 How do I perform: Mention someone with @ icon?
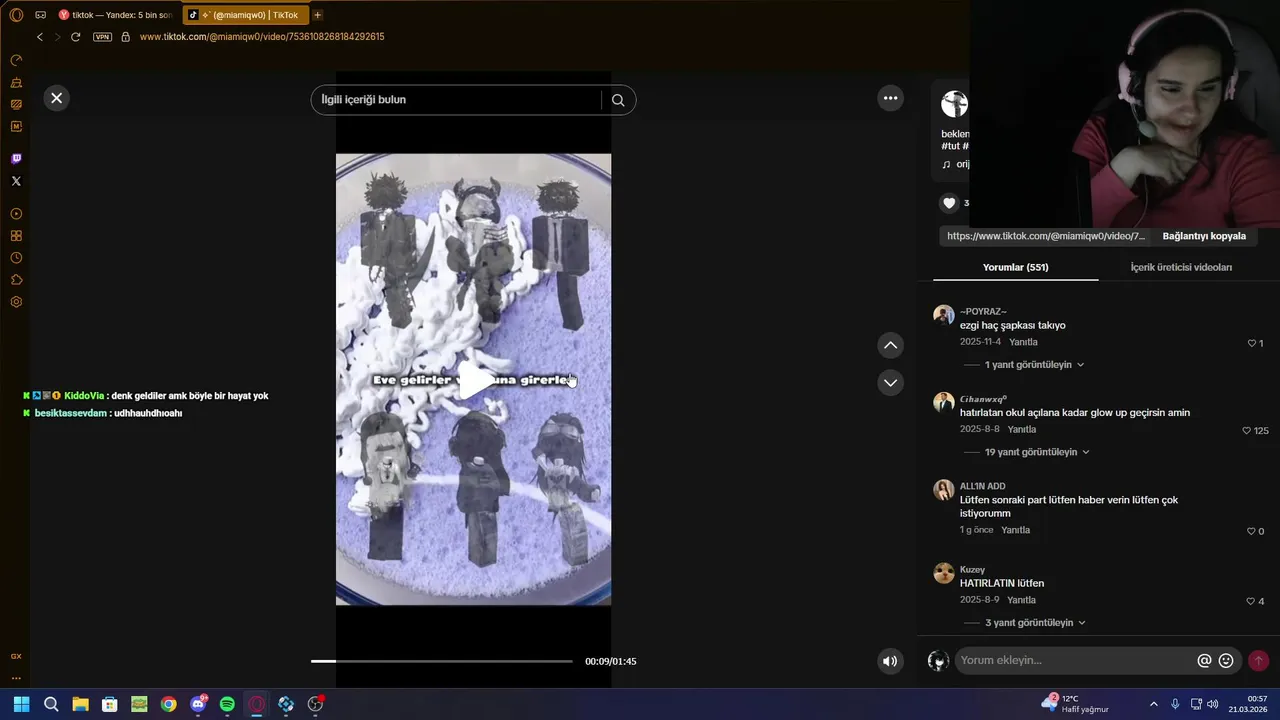(x=1204, y=661)
